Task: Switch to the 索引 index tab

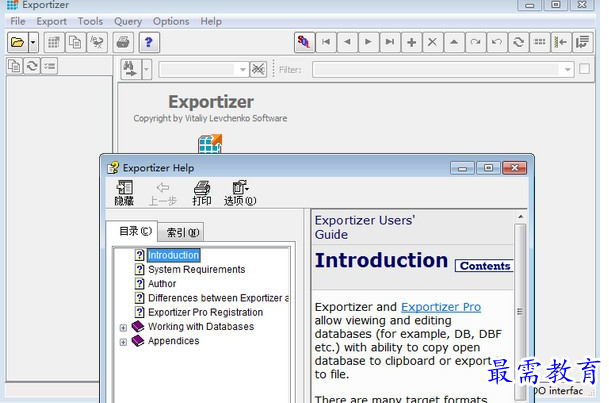Action: point(182,233)
